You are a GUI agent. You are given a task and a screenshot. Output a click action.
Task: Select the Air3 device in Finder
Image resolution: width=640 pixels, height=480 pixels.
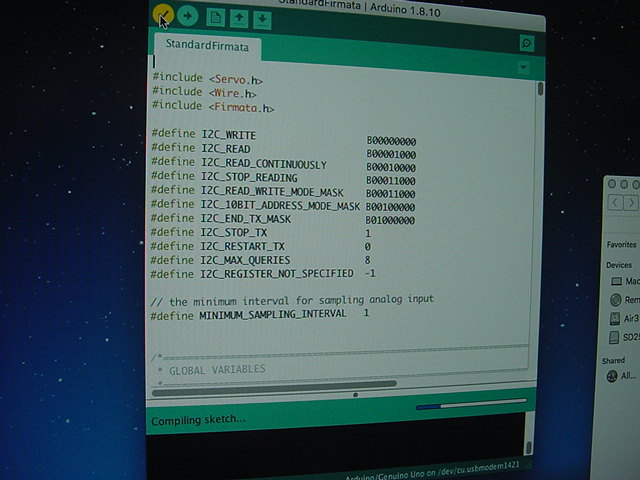click(x=624, y=318)
